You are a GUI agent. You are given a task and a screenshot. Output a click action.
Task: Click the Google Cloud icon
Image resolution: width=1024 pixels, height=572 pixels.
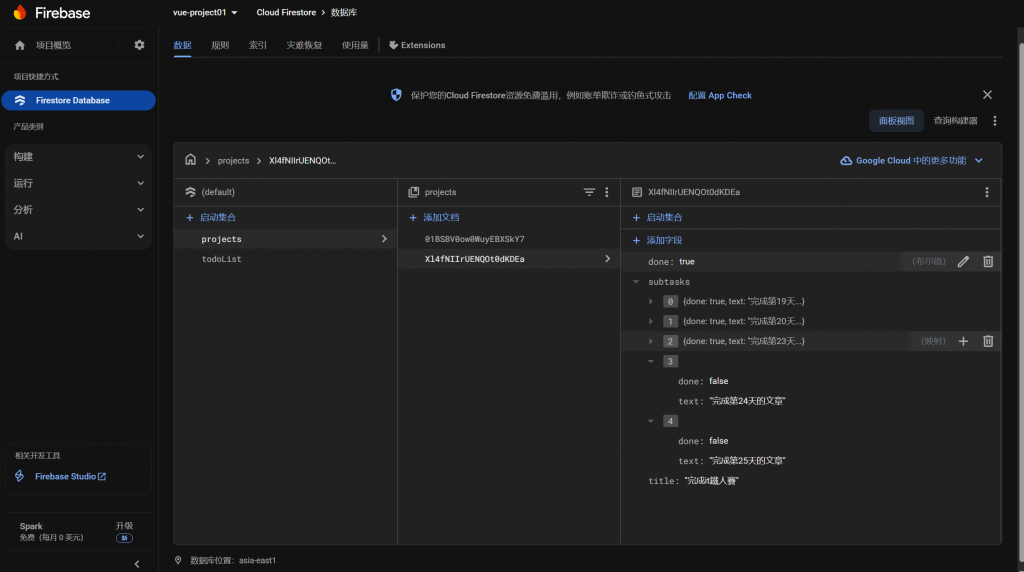(846, 161)
